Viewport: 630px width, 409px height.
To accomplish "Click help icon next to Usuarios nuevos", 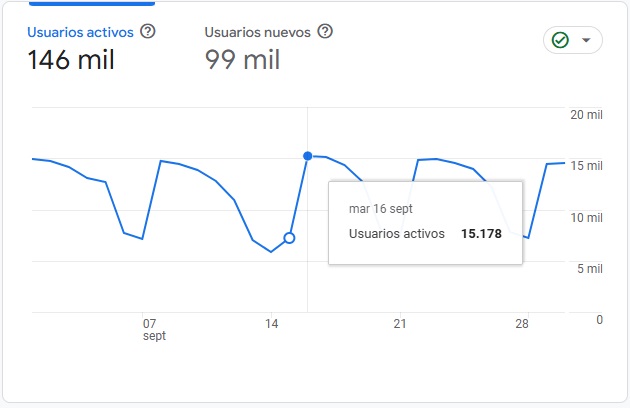I will tap(324, 32).
